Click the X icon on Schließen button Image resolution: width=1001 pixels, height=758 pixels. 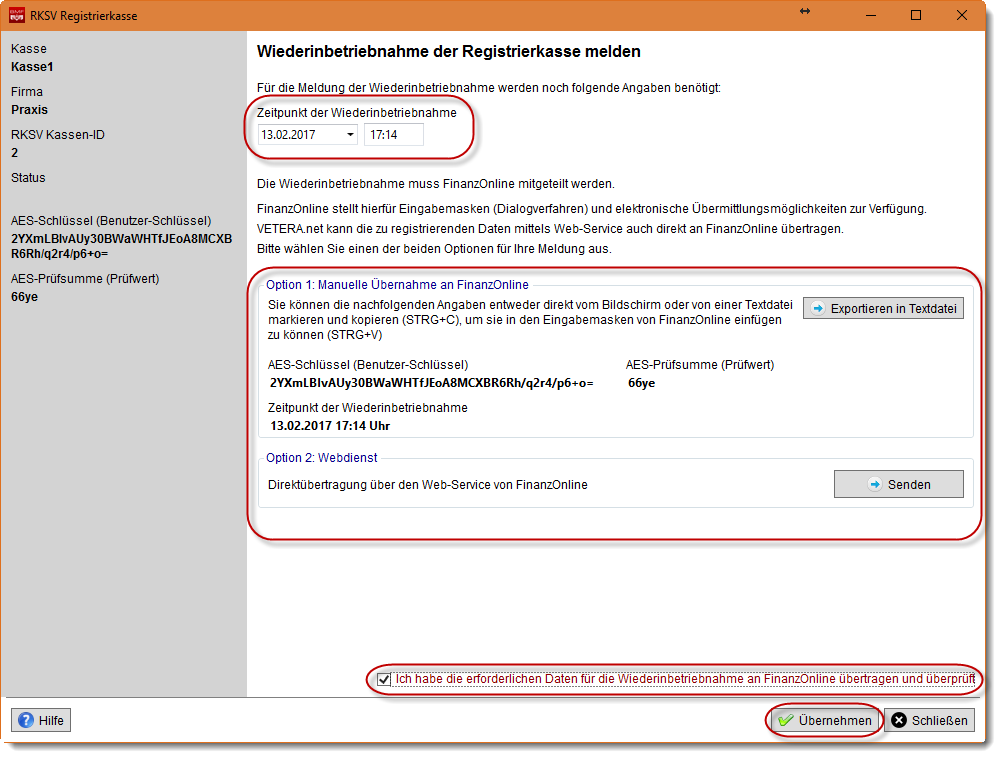[x=900, y=720]
